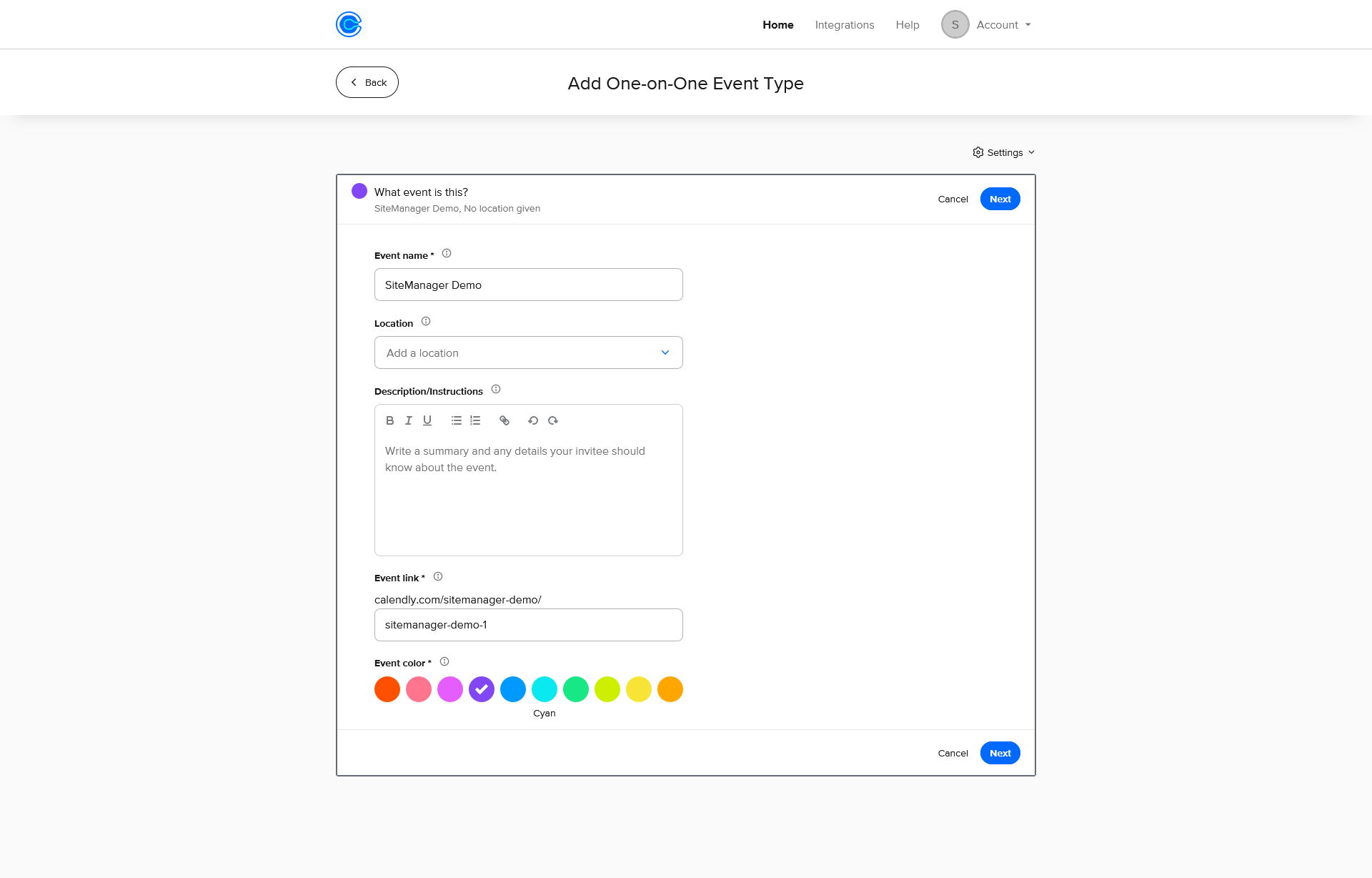This screenshot has width=1372, height=878.
Task: Select the magenta event color
Action: [450, 689]
